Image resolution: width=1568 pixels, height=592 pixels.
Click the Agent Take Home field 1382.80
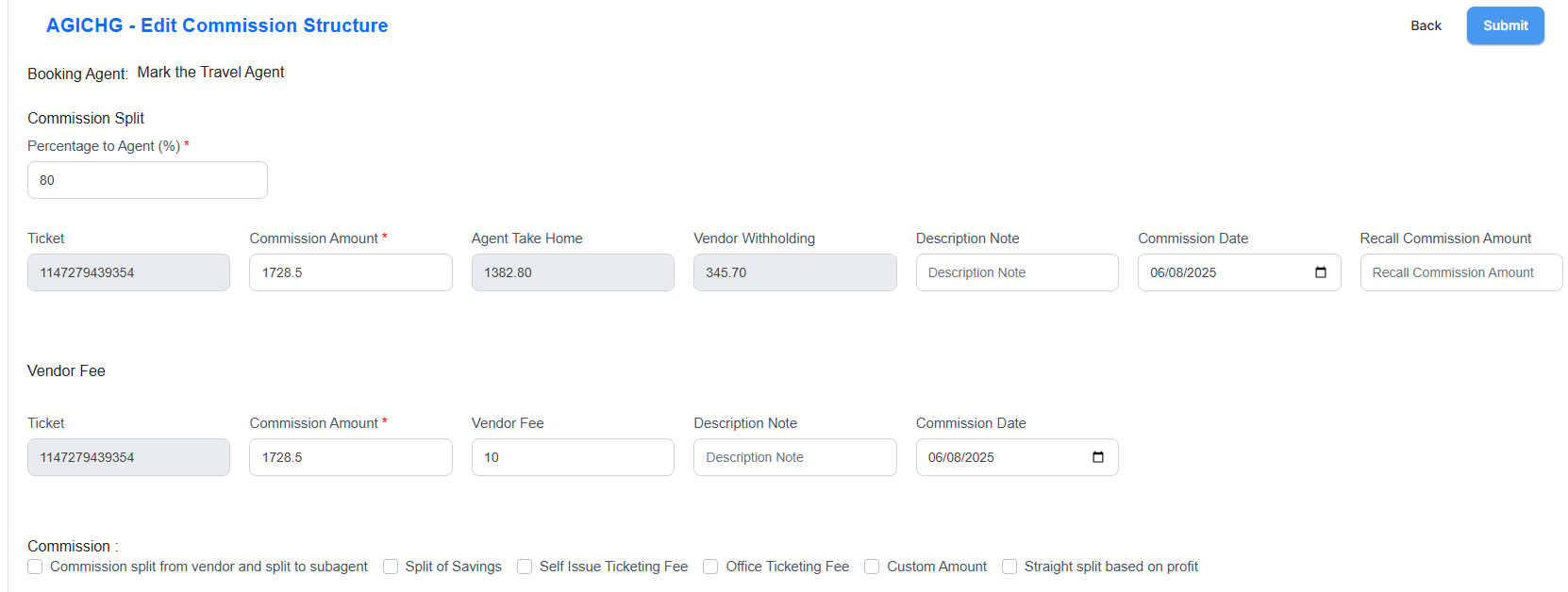(573, 272)
